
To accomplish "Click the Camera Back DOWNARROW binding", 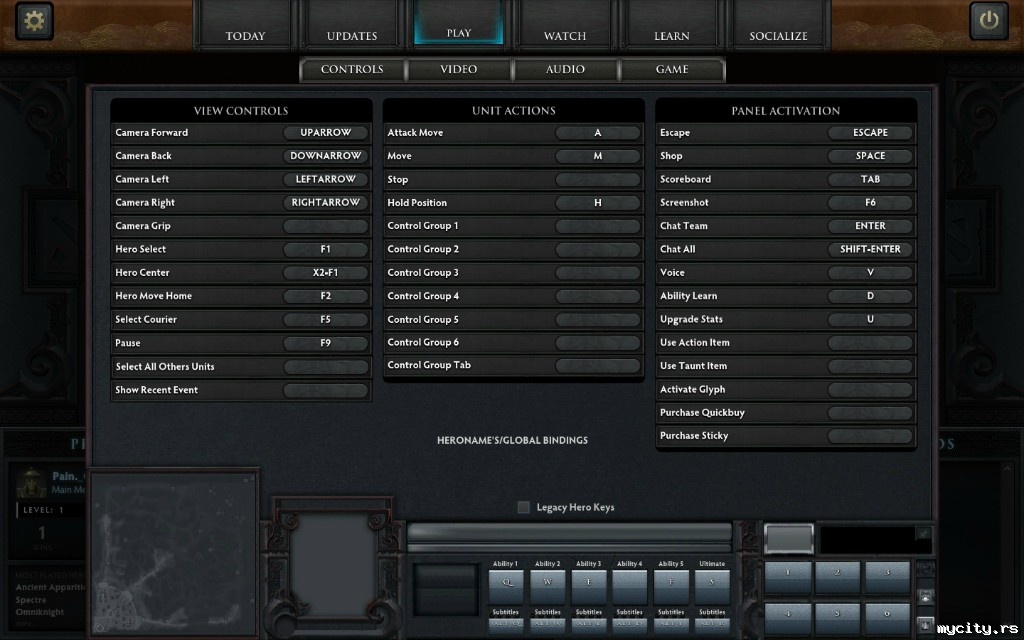I will coord(326,156).
